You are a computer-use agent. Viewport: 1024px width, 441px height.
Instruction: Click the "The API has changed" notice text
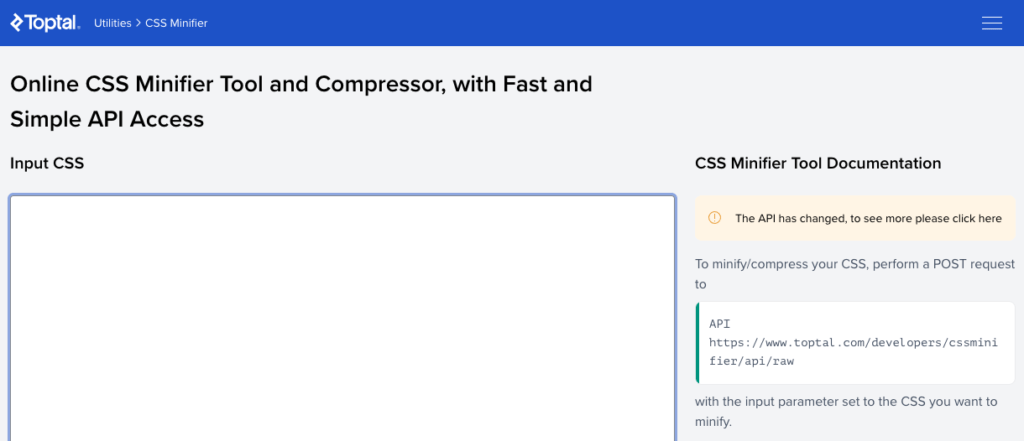pyautogui.click(x=869, y=218)
